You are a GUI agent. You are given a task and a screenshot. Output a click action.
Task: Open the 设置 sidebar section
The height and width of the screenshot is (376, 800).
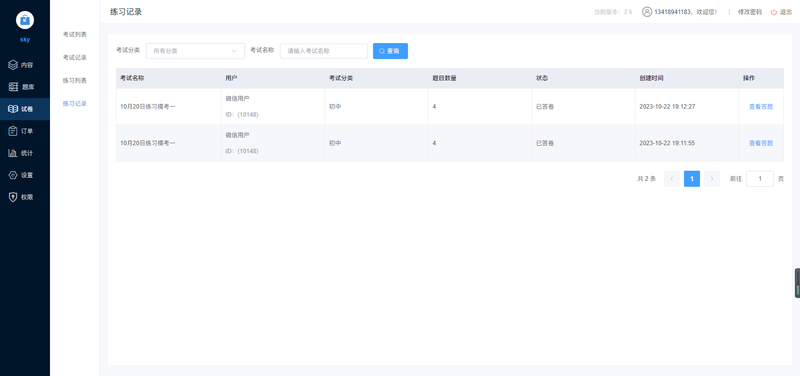(x=25, y=175)
